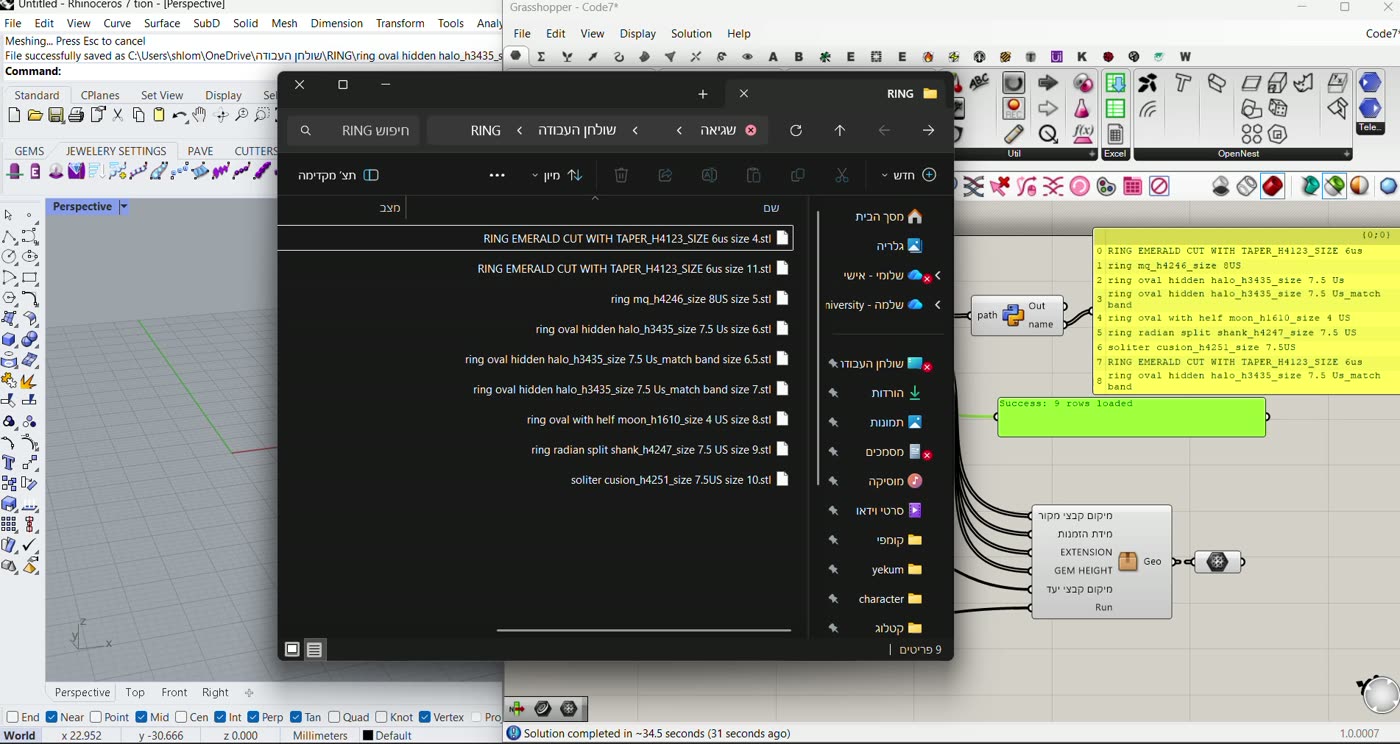Viewport: 1400px width, 744px height.
Task: Click the Python script component icon on canvas
Action: (x=1013, y=315)
